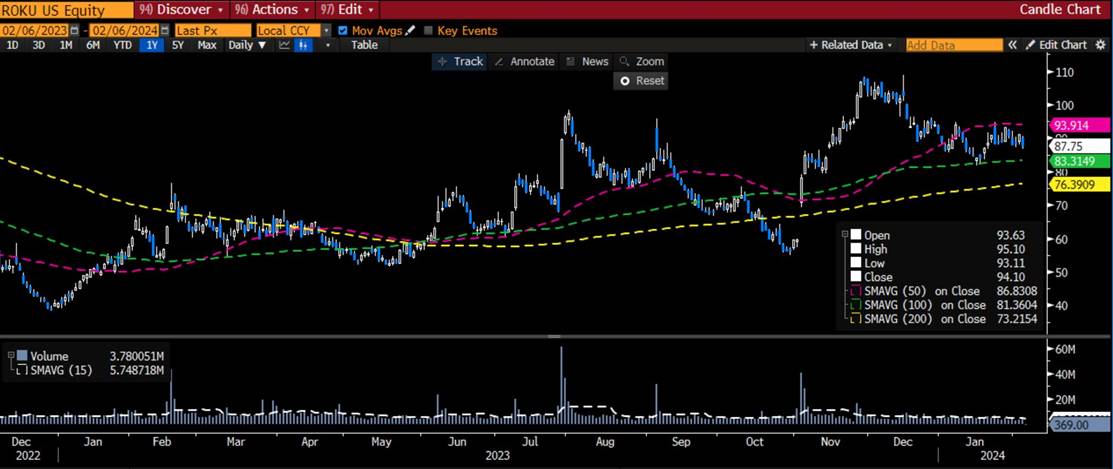
Task: Toggle Volume legend swatch
Action: pos(21,356)
